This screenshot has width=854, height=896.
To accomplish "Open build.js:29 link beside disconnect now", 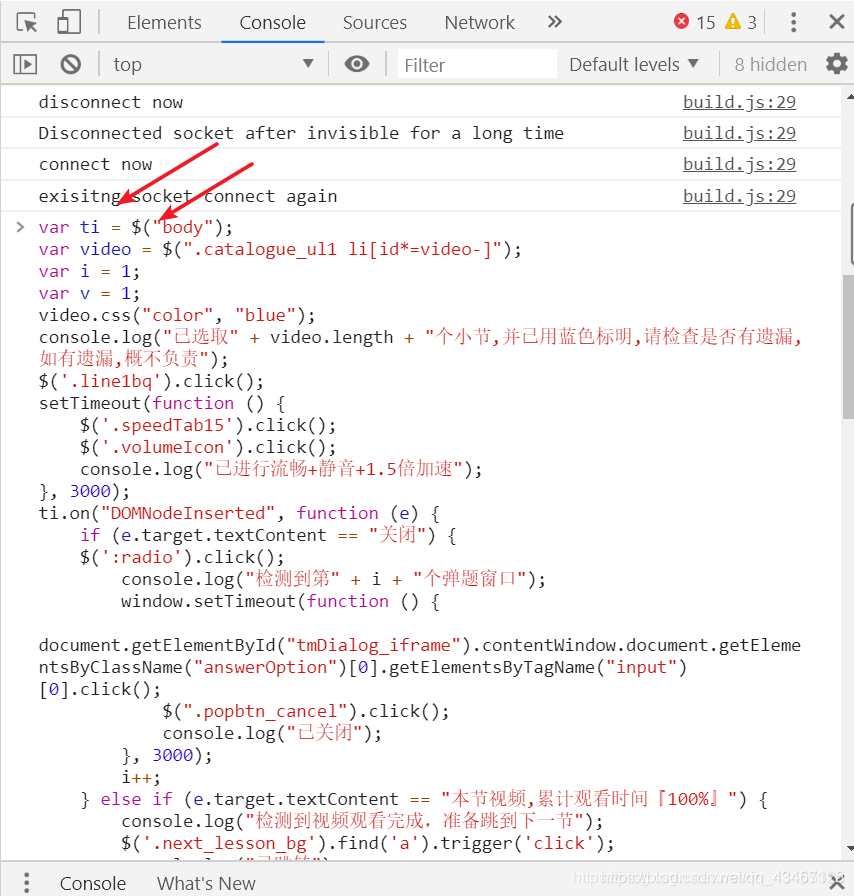I will (x=739, y=102).
